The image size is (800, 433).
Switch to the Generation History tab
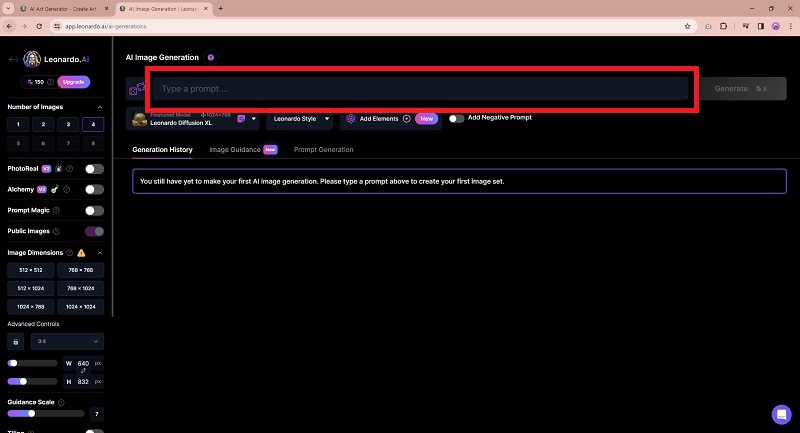[x=162, y=149]
